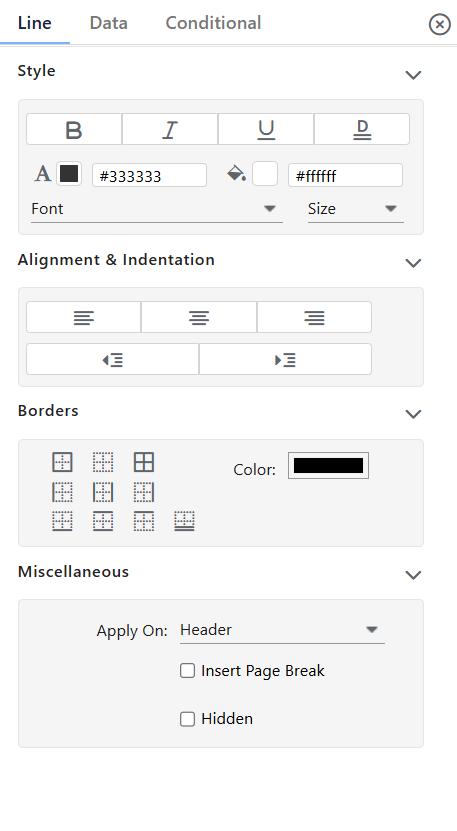Increase indentation with indent icon
The image size is (457, 831).
coord(285,360)
